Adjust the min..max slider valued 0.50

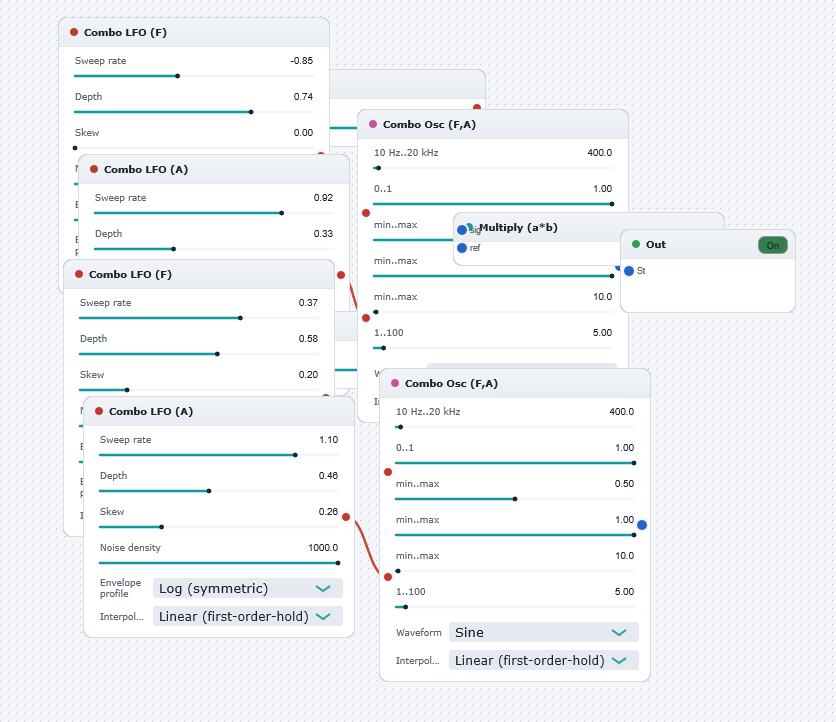point(515,499)
